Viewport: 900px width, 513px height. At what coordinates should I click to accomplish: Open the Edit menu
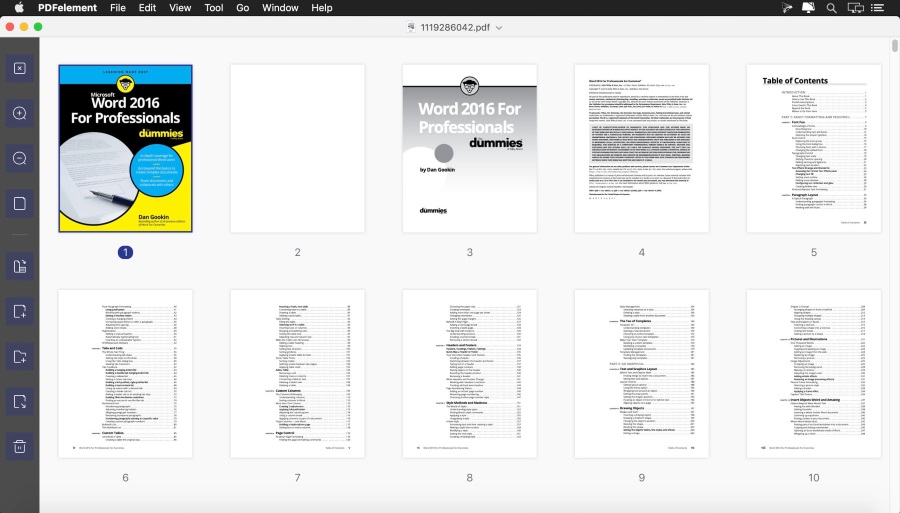pos(147,7)
